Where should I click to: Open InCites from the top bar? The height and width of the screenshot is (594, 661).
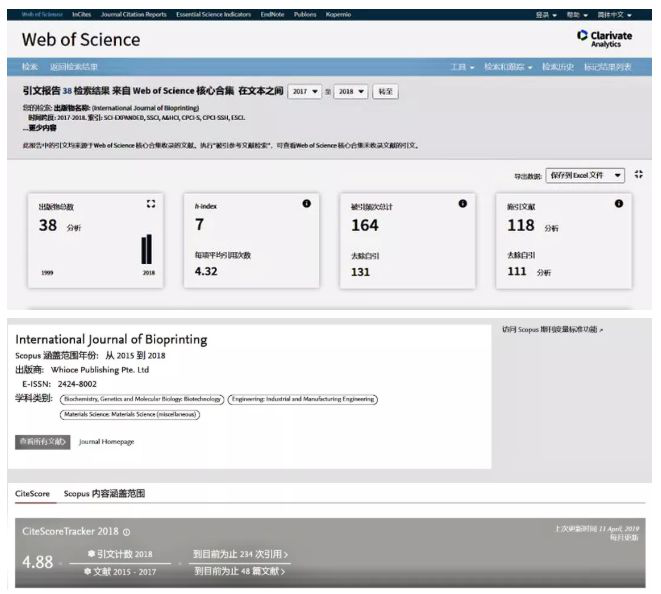[x=81, y=14]
